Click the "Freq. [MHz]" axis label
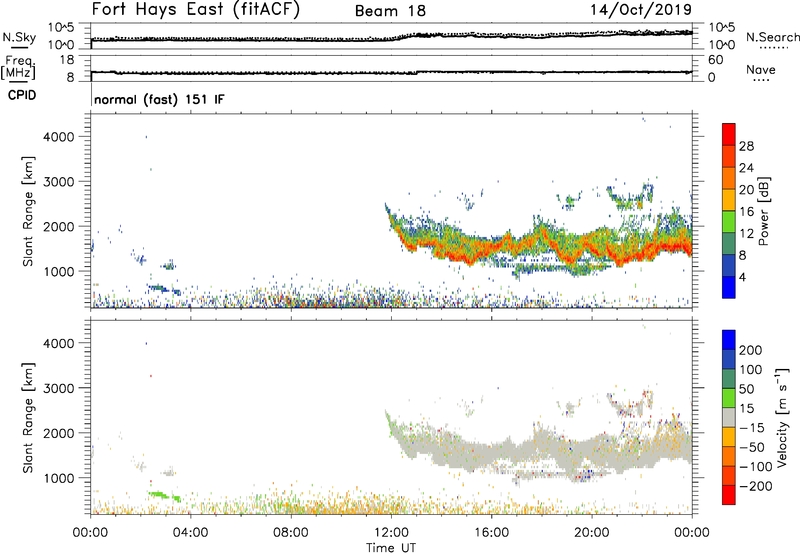This screenshot has height=554, width=800. pyautogui.click(x=19, y=67)
